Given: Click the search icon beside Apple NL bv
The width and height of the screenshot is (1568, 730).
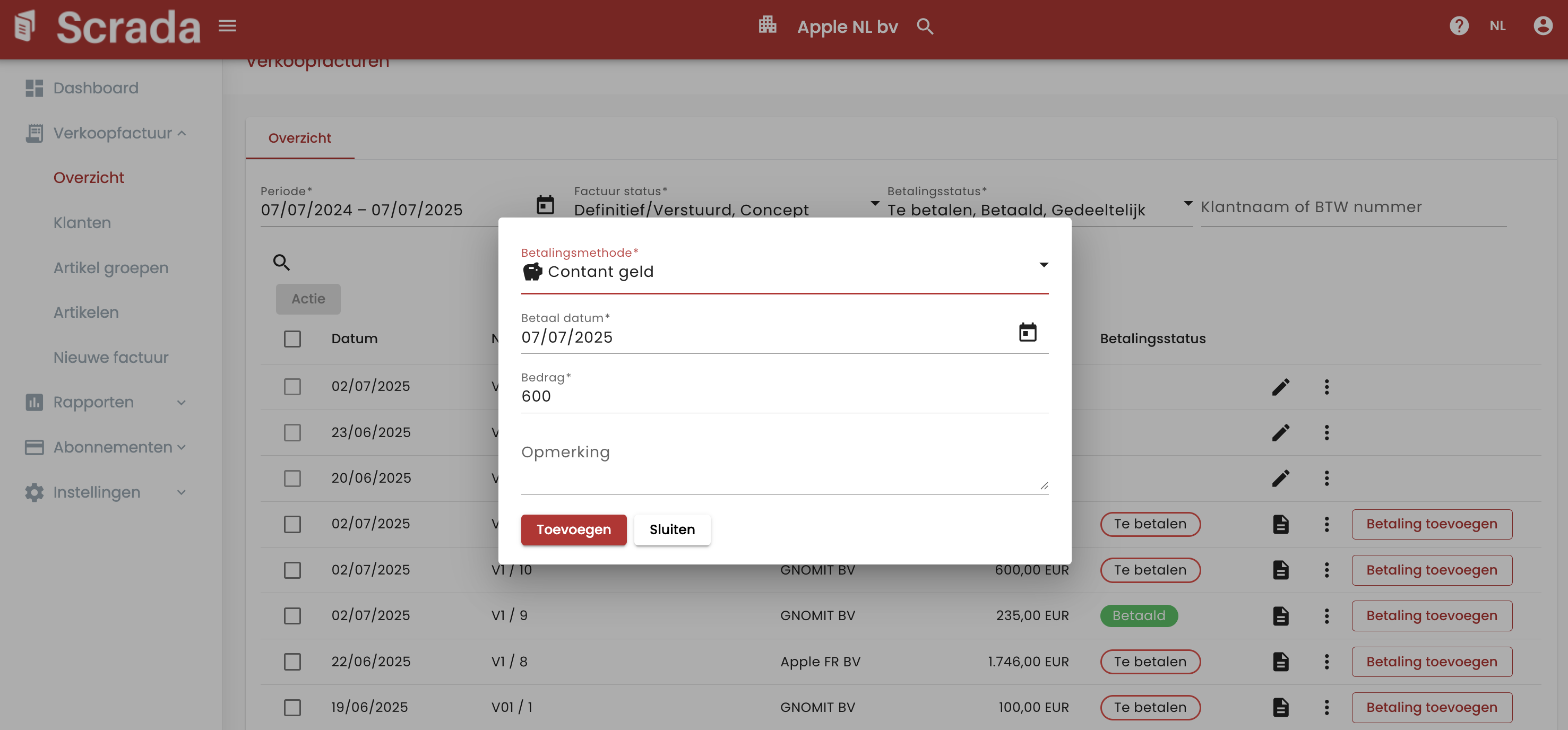Looking at the screenshot, I should (x=925, y=26).
